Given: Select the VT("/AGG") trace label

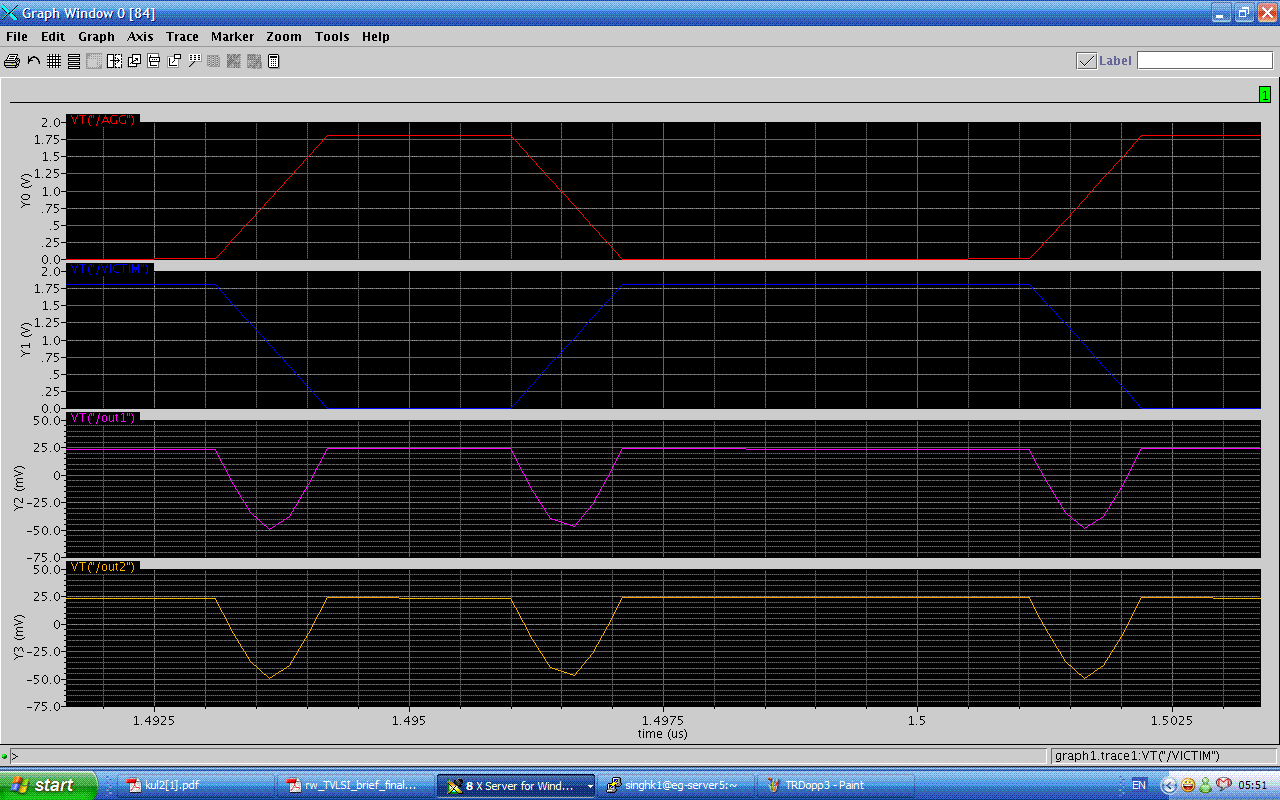Looking at the screenshot, I should (102, 120).
